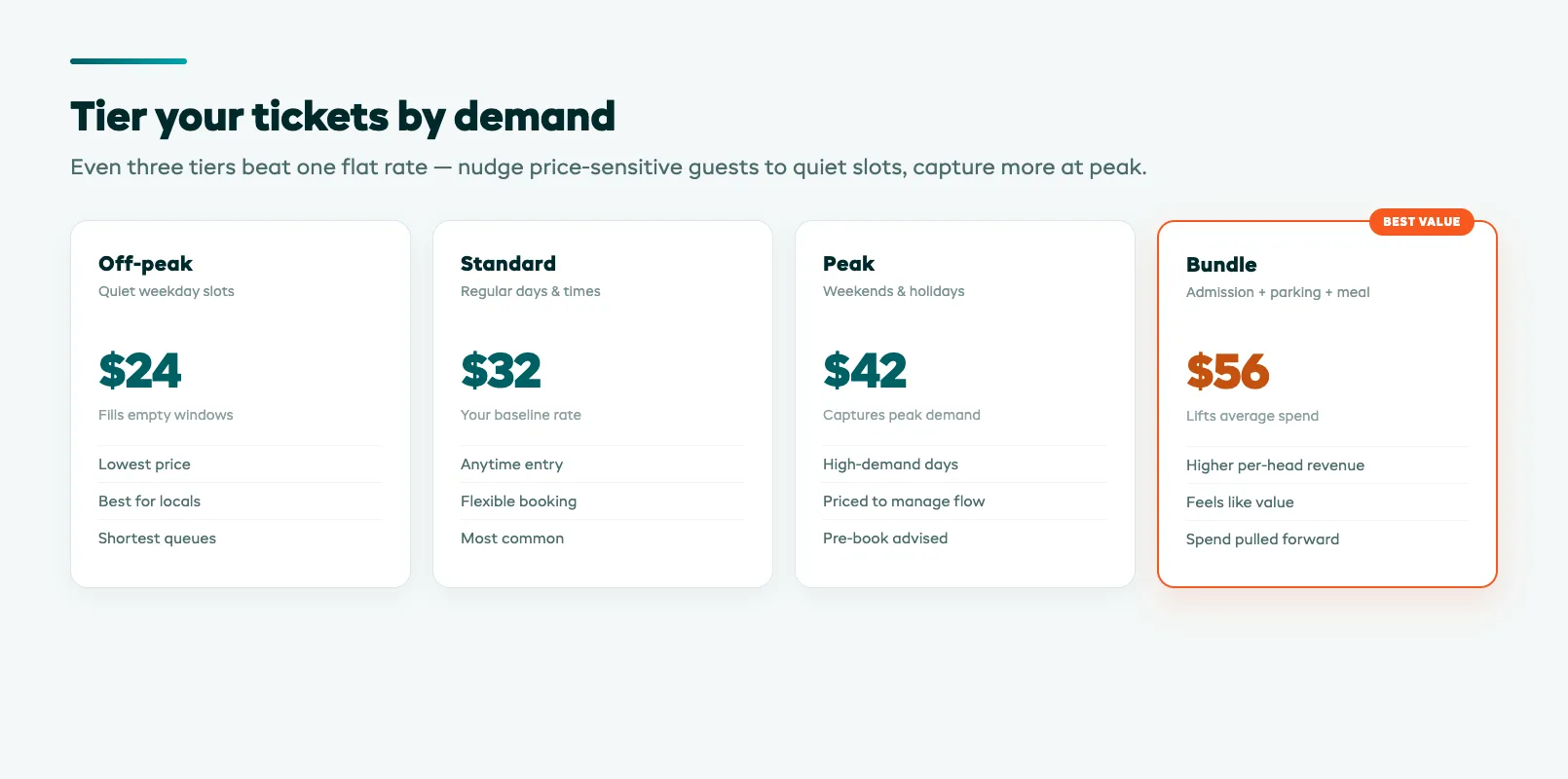Click the $32 price

coord(501,371)
